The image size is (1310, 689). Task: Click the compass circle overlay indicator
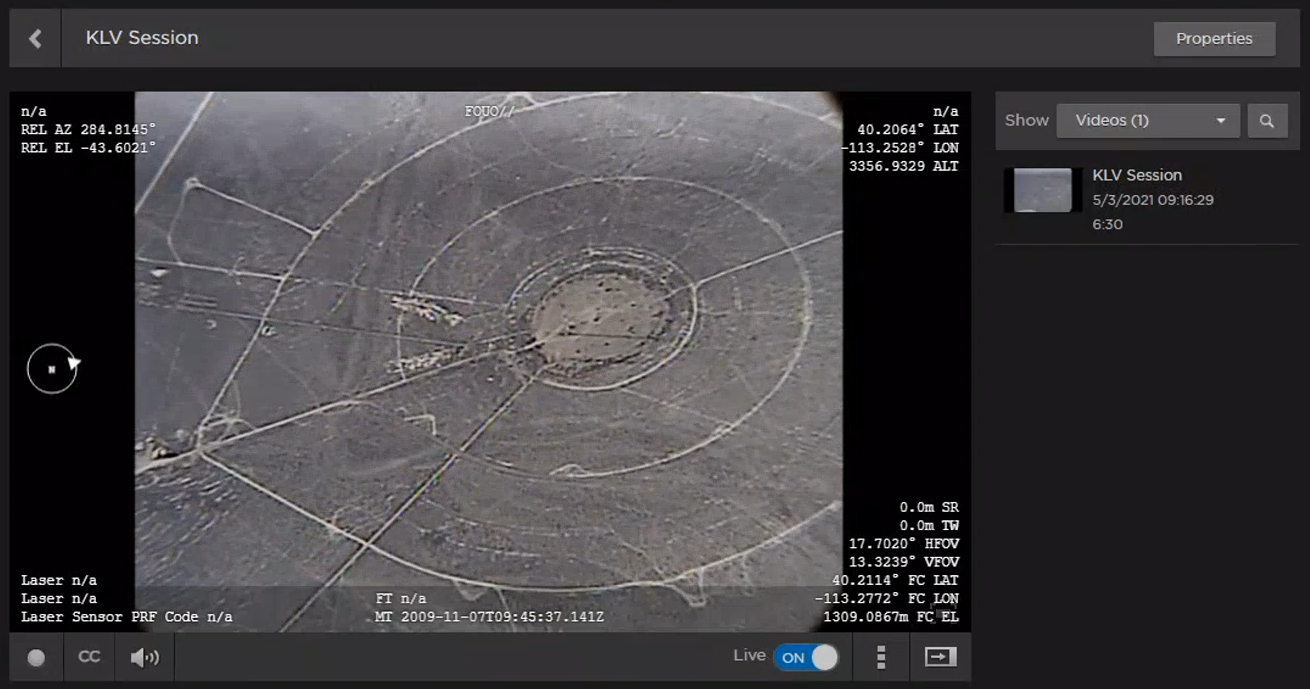pos(52,369)
